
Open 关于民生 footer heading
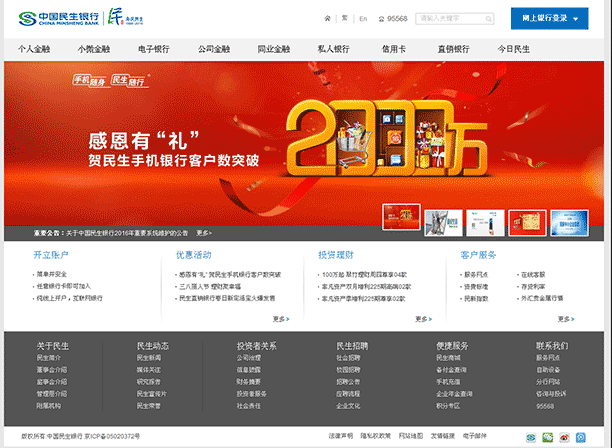tap(53, 346)
